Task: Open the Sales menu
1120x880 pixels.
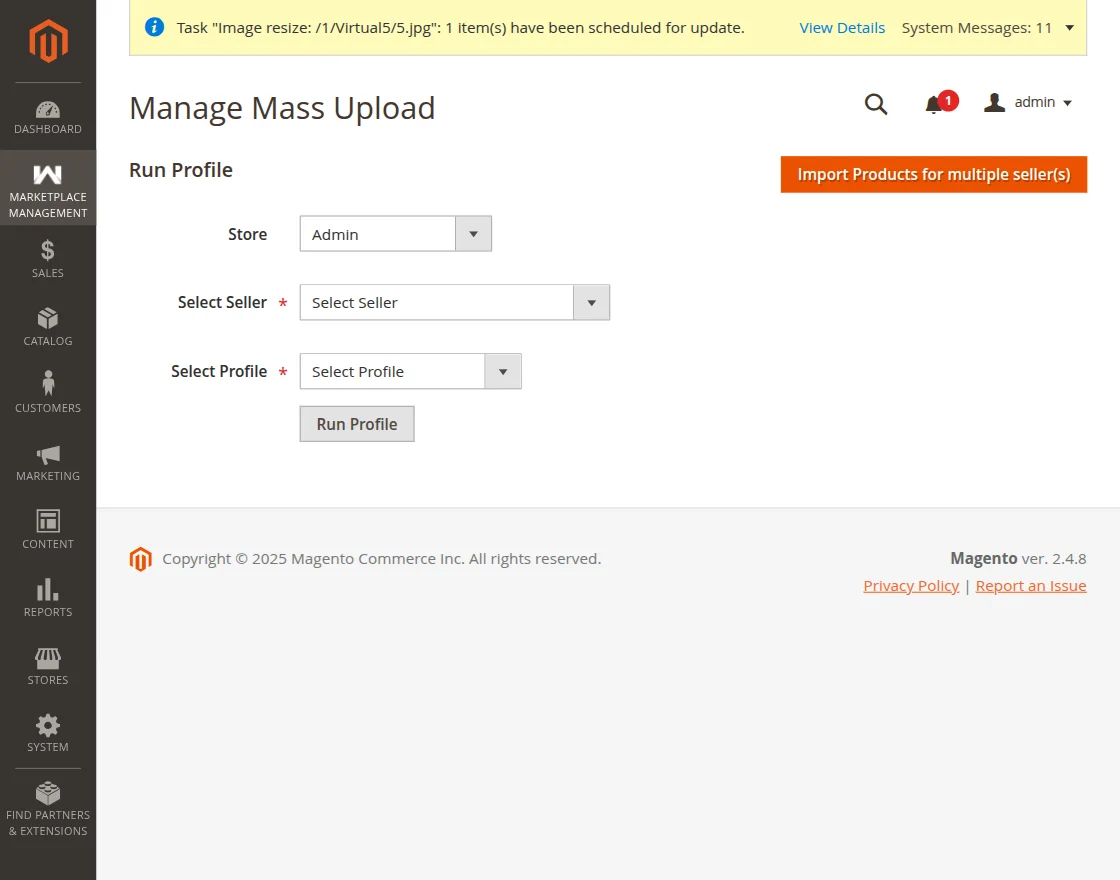Action: pos(48,259)
